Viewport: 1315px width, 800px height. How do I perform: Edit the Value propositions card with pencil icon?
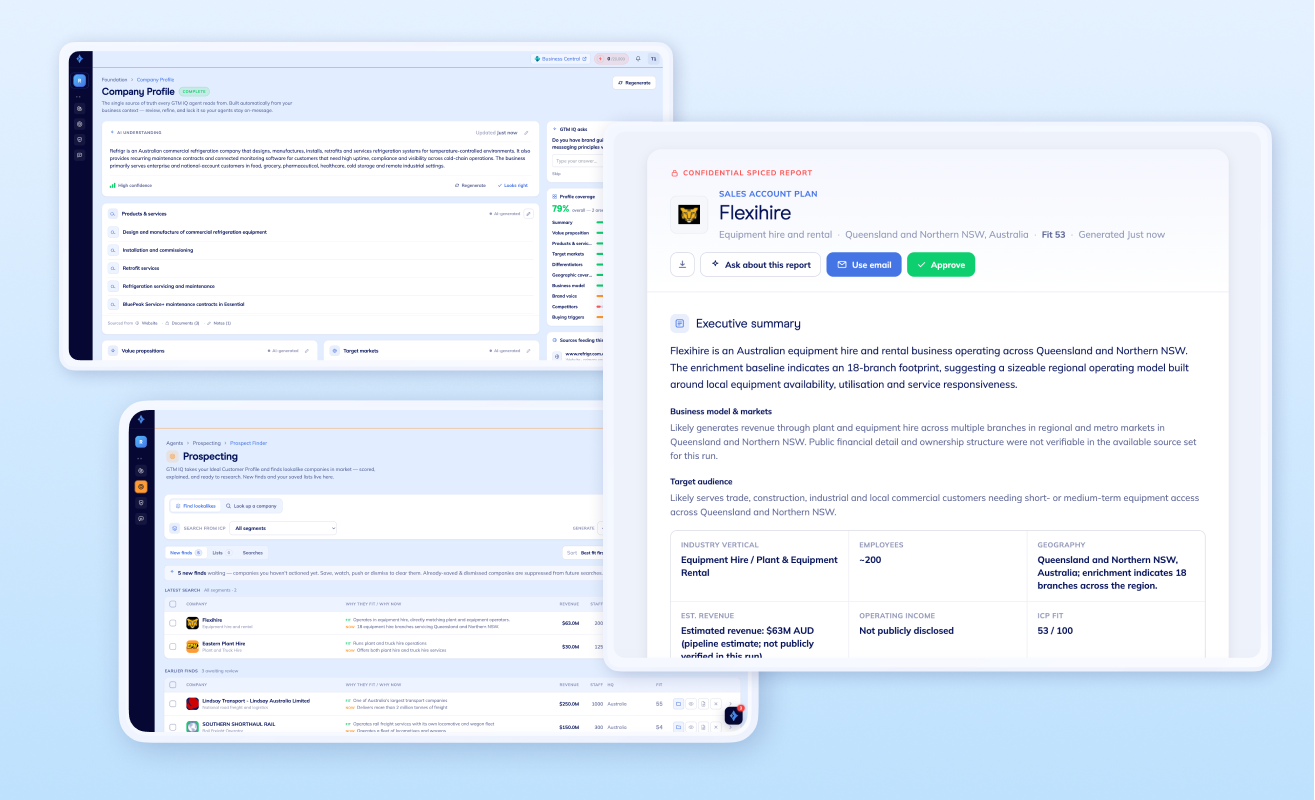coord(307,351)
